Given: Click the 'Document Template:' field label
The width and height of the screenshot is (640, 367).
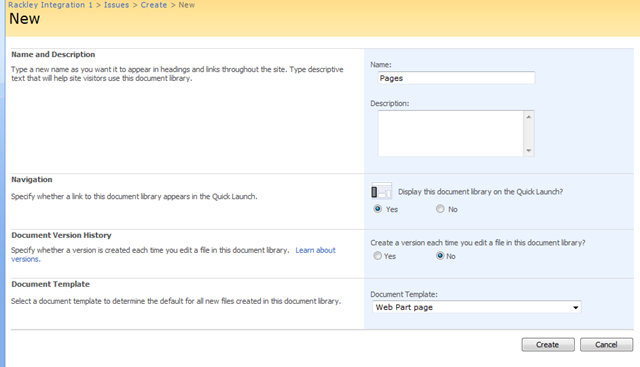Looking at the screenshot, I should [x=404, y=294].
